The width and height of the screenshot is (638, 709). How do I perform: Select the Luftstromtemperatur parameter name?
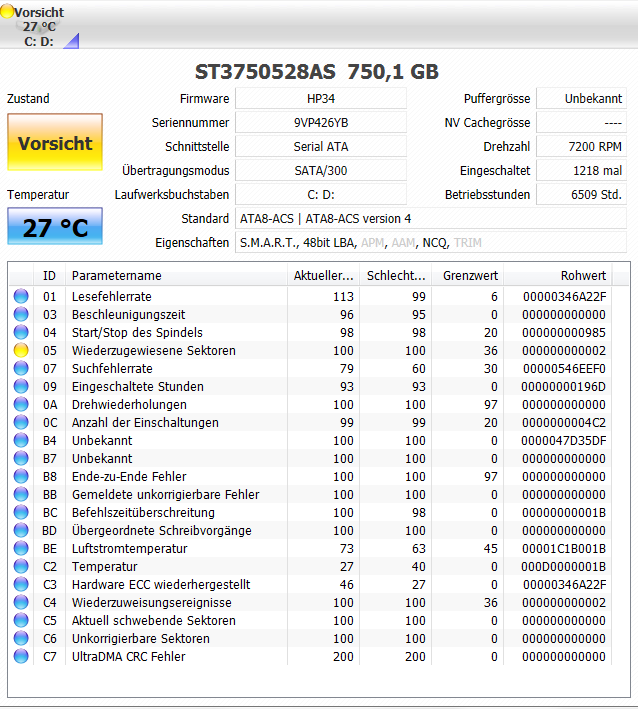(x=129, y=548)
